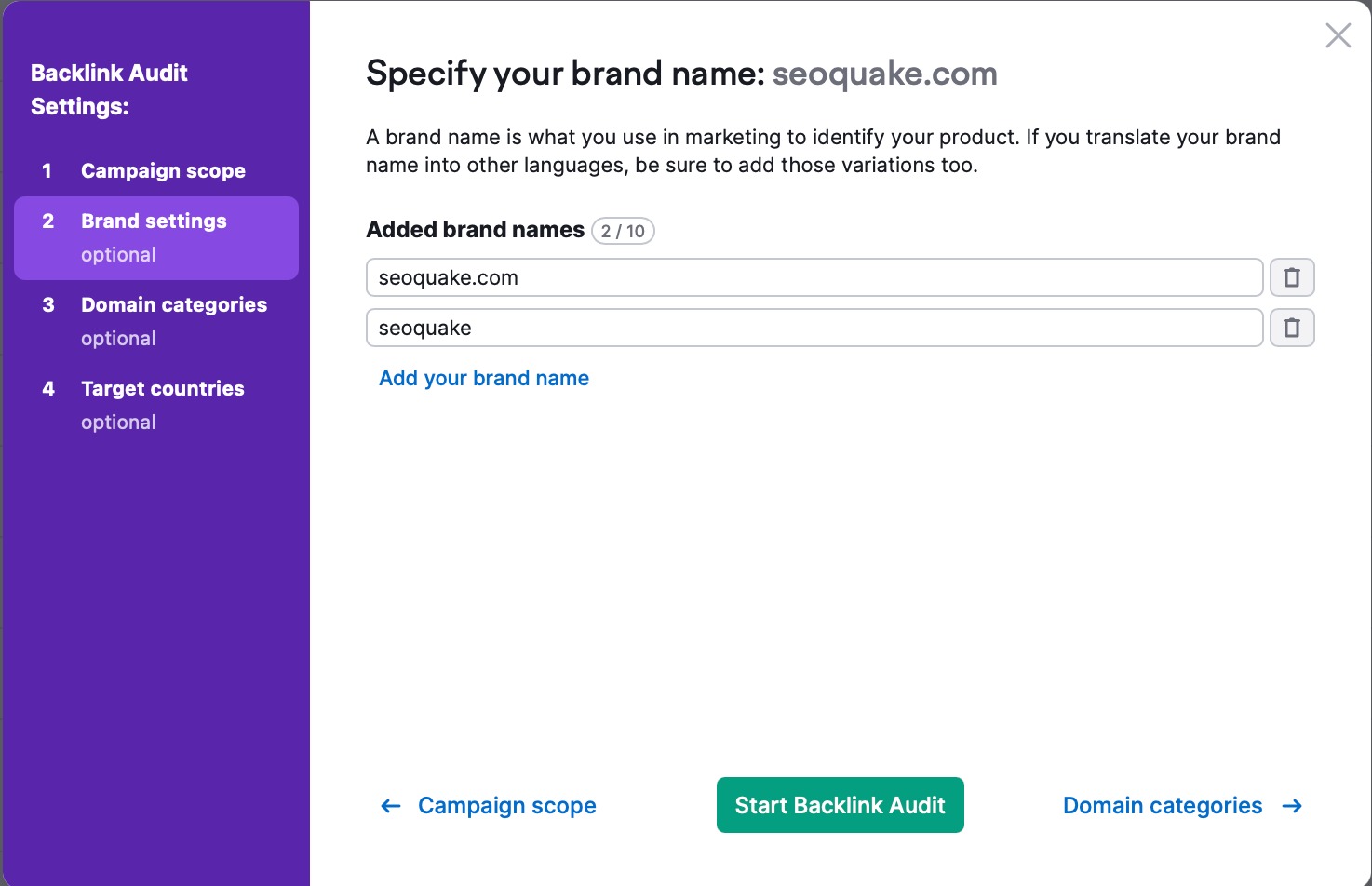The image size is (1372, 886).
Task: Click the right arrow icon after Domain categories
Action: point(1292,806)
